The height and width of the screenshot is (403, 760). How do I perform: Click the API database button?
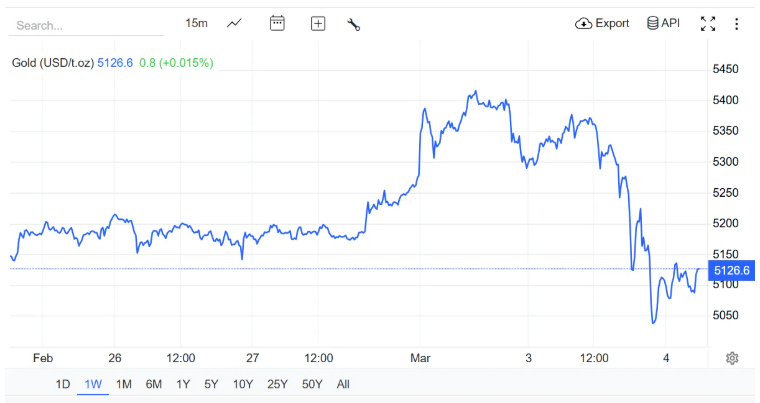click(663, 23)
